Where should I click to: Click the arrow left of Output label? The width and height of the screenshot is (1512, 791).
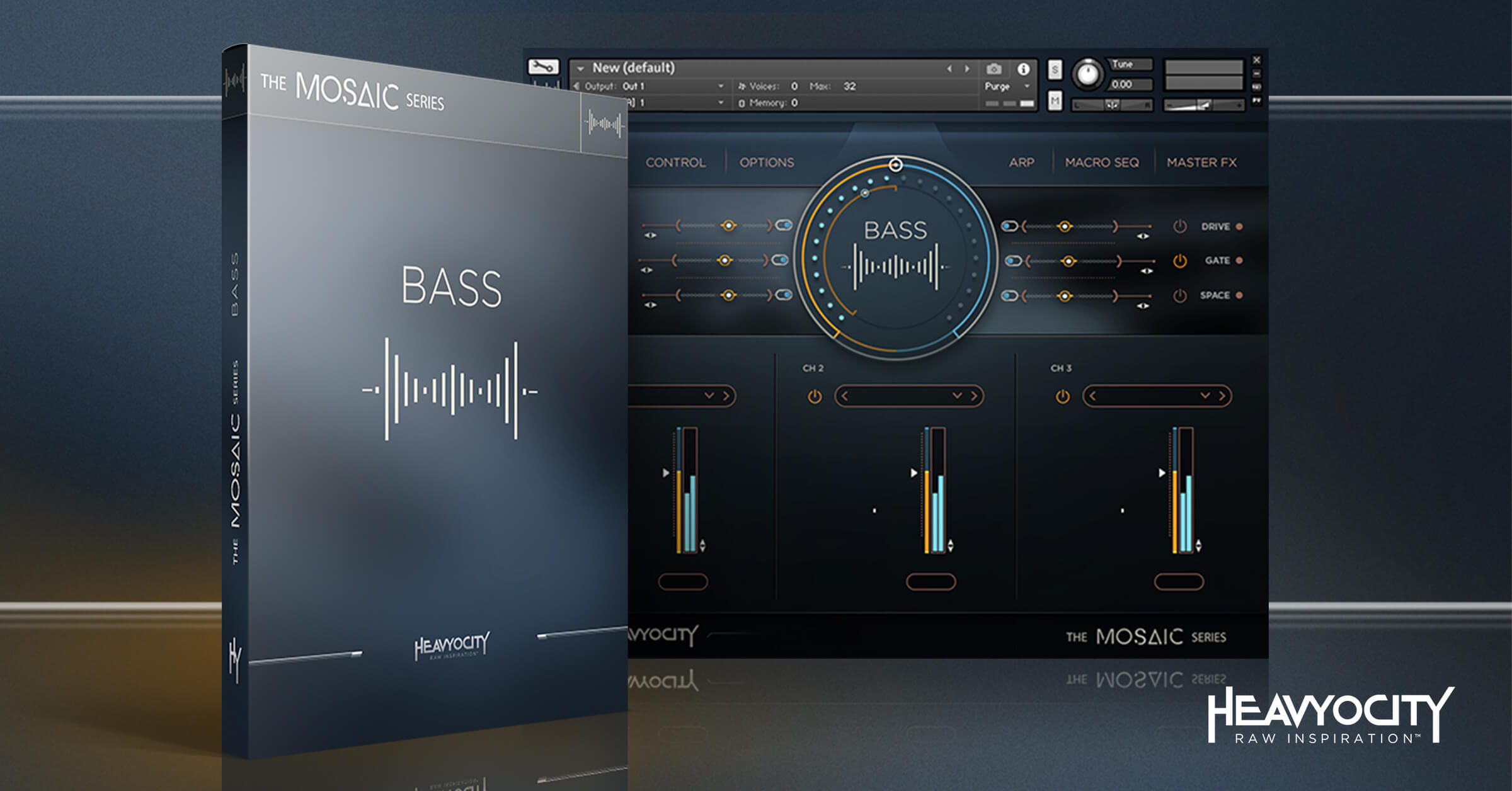[x=576, y=86]
